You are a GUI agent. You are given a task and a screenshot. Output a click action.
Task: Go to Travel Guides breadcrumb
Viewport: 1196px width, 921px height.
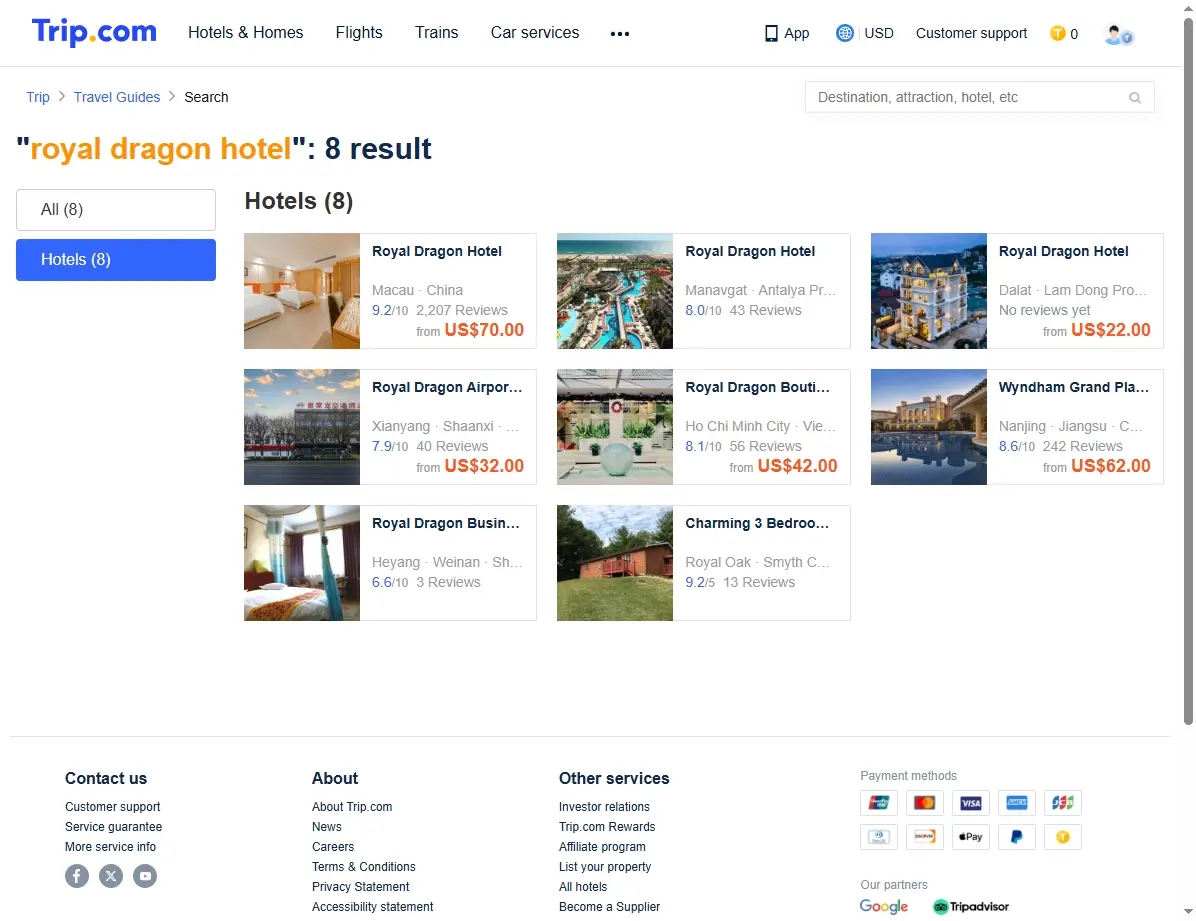pyautogui.click(x=117, y=97)
